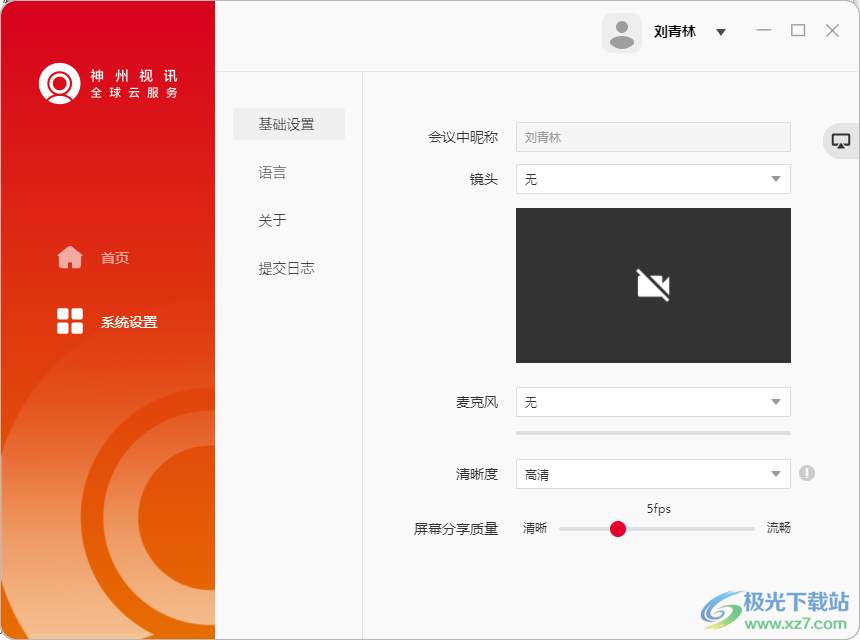Open the 提交日志 tab
860x640 pixels.
coord(286,268)
